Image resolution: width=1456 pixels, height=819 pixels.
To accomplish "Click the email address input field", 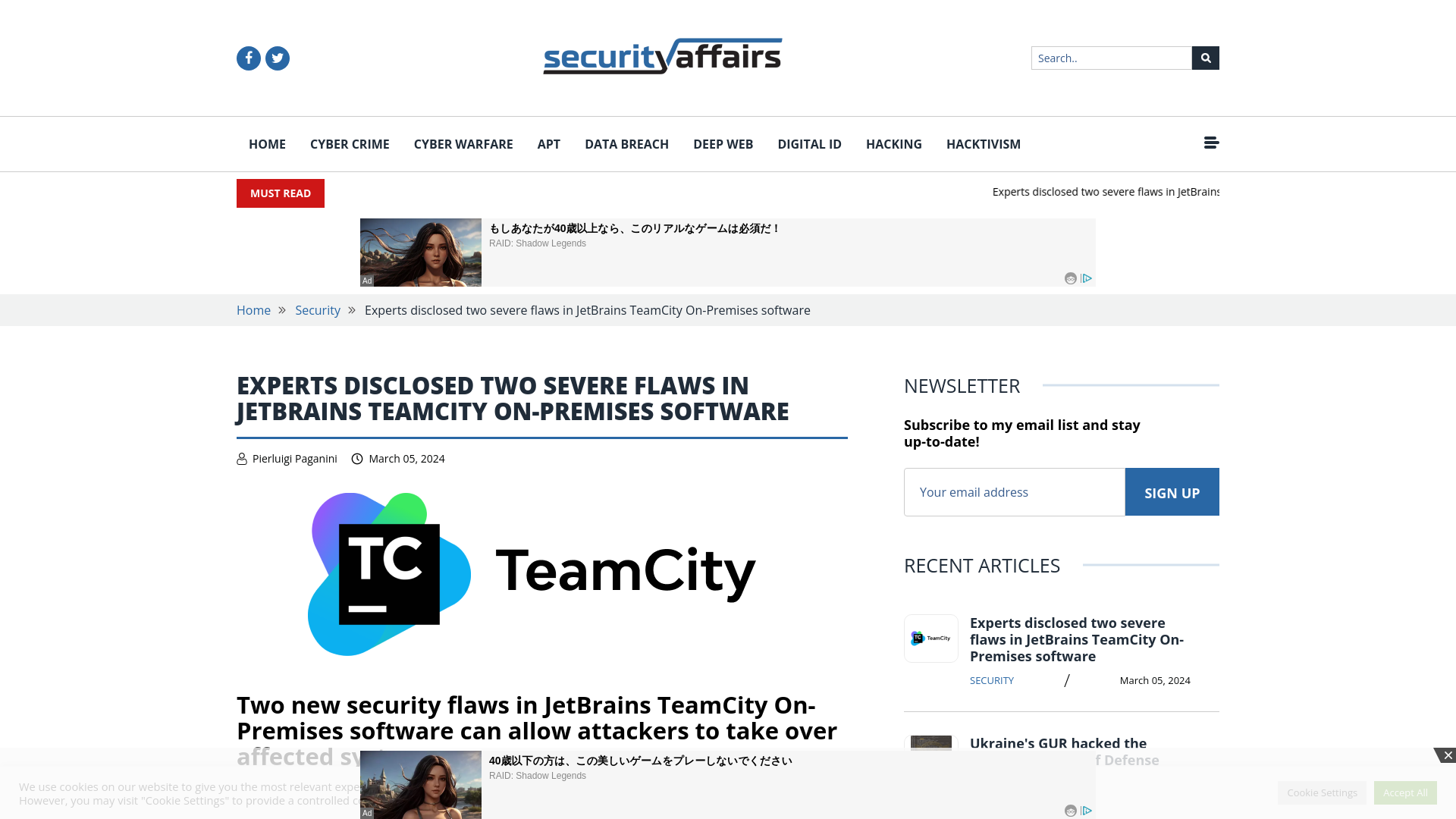I will 1014,491.
